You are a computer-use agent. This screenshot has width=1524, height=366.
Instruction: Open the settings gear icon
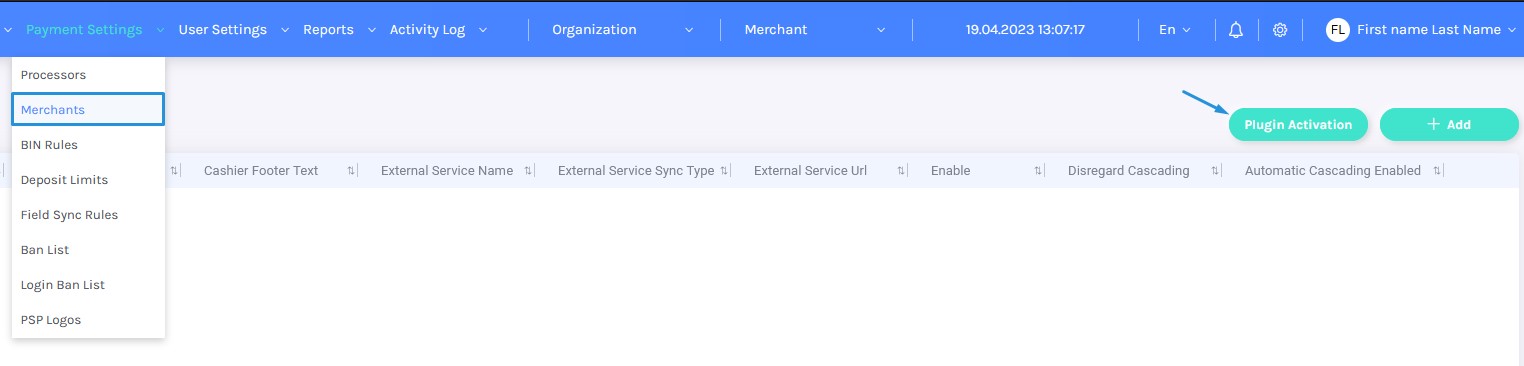1280,30
